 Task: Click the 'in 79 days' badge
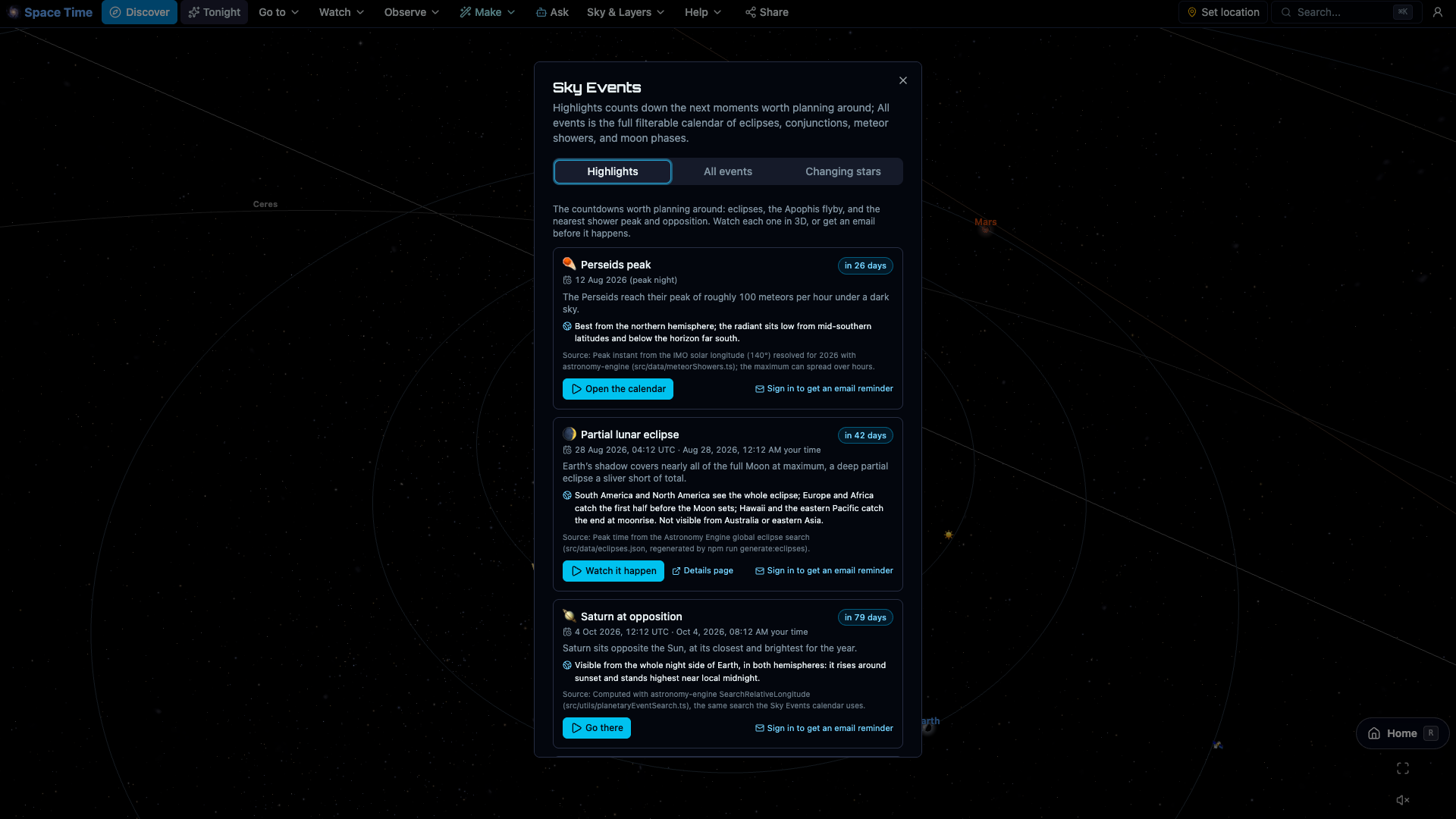pos(865,617)
